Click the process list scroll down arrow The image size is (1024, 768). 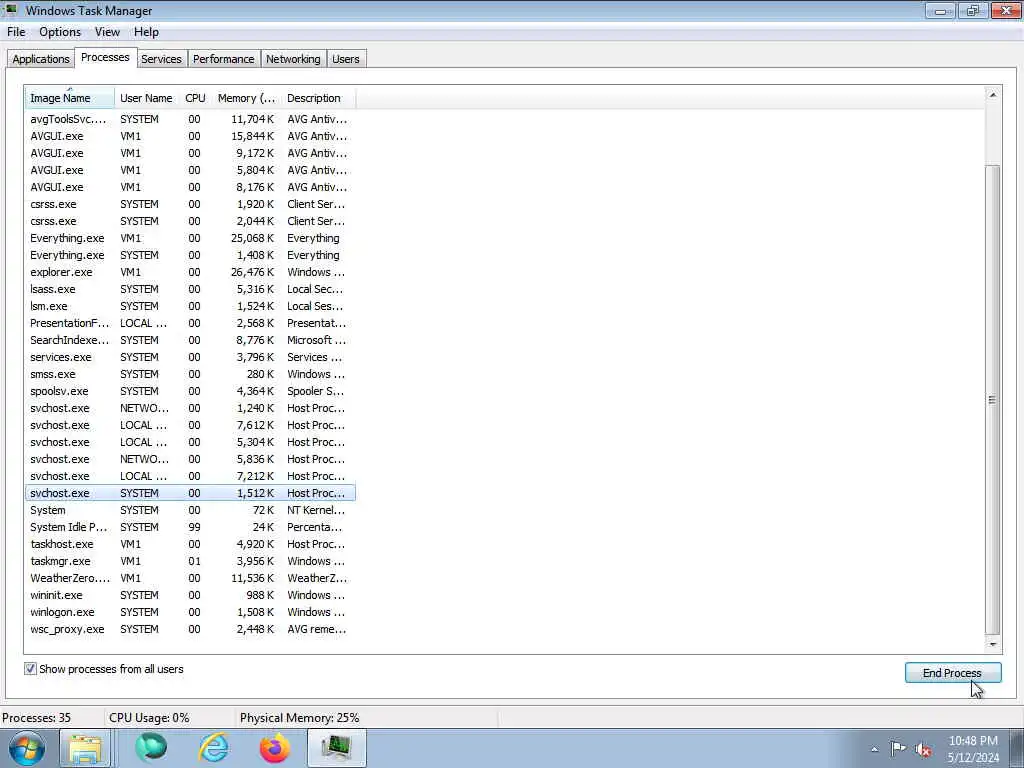point(993,644)
